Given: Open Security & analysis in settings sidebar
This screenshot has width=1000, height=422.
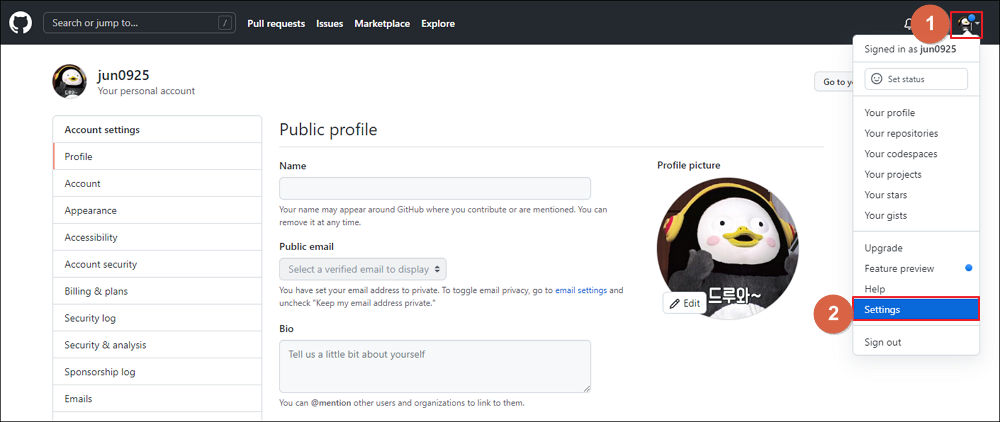Looking at the screenshot, I should (x=157, y=345).
